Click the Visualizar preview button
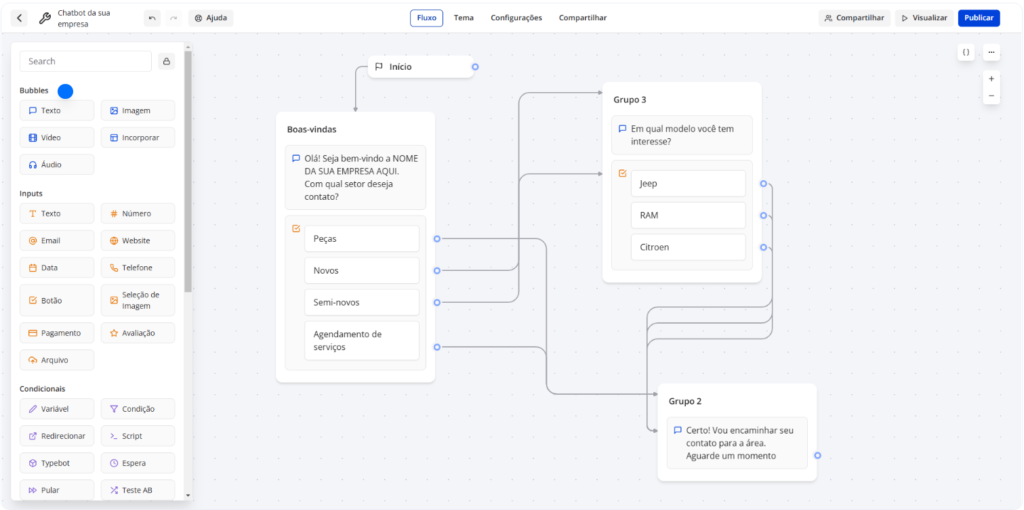The image size is (1024, 510). tap(924, 18)
